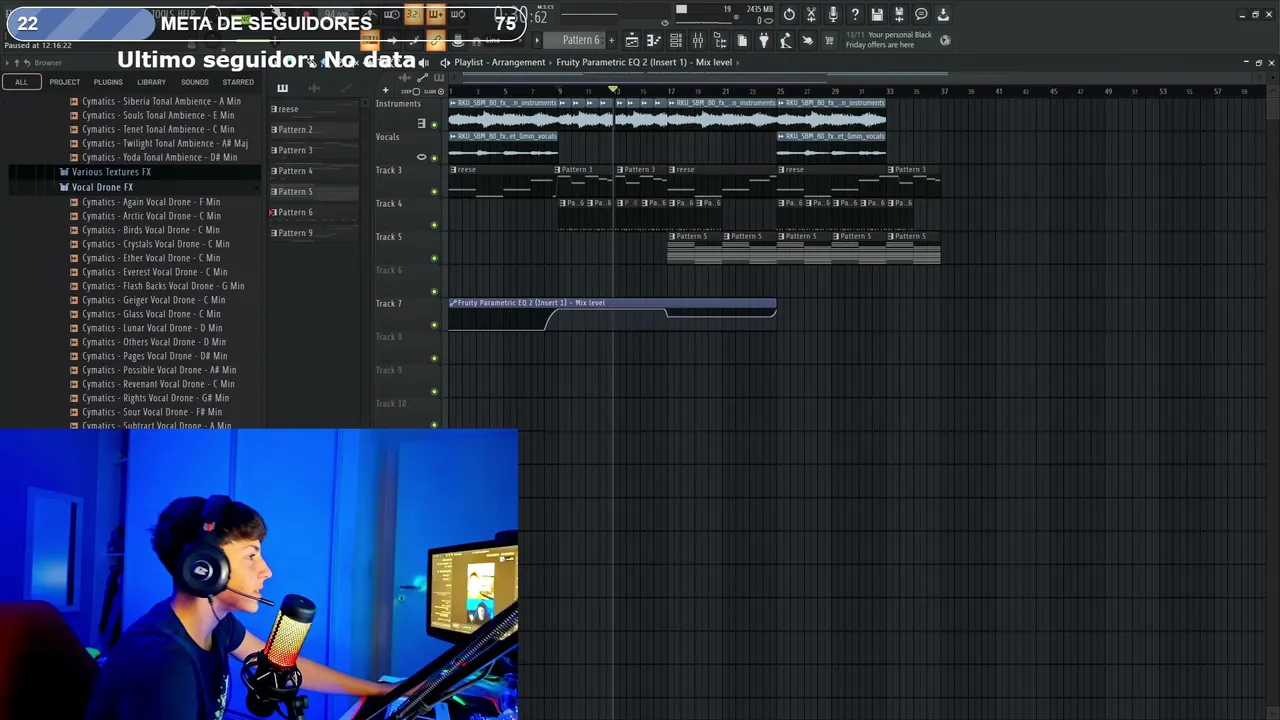Image resolution: width=1280 pixels, height=720 pixels.
Task: Open the playlist menu arrow before Playlist title
Action: pyautogui.click(x=445, y=62)
